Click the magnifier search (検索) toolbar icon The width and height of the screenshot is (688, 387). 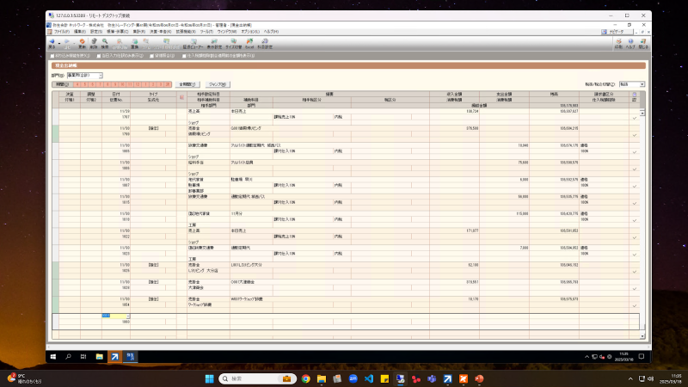tap(104, 43)
